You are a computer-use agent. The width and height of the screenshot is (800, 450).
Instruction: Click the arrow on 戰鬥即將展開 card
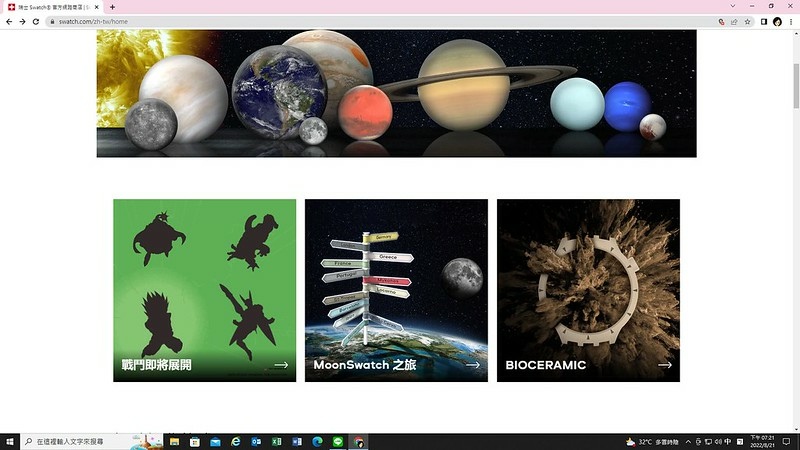click(x=281, y=365)
